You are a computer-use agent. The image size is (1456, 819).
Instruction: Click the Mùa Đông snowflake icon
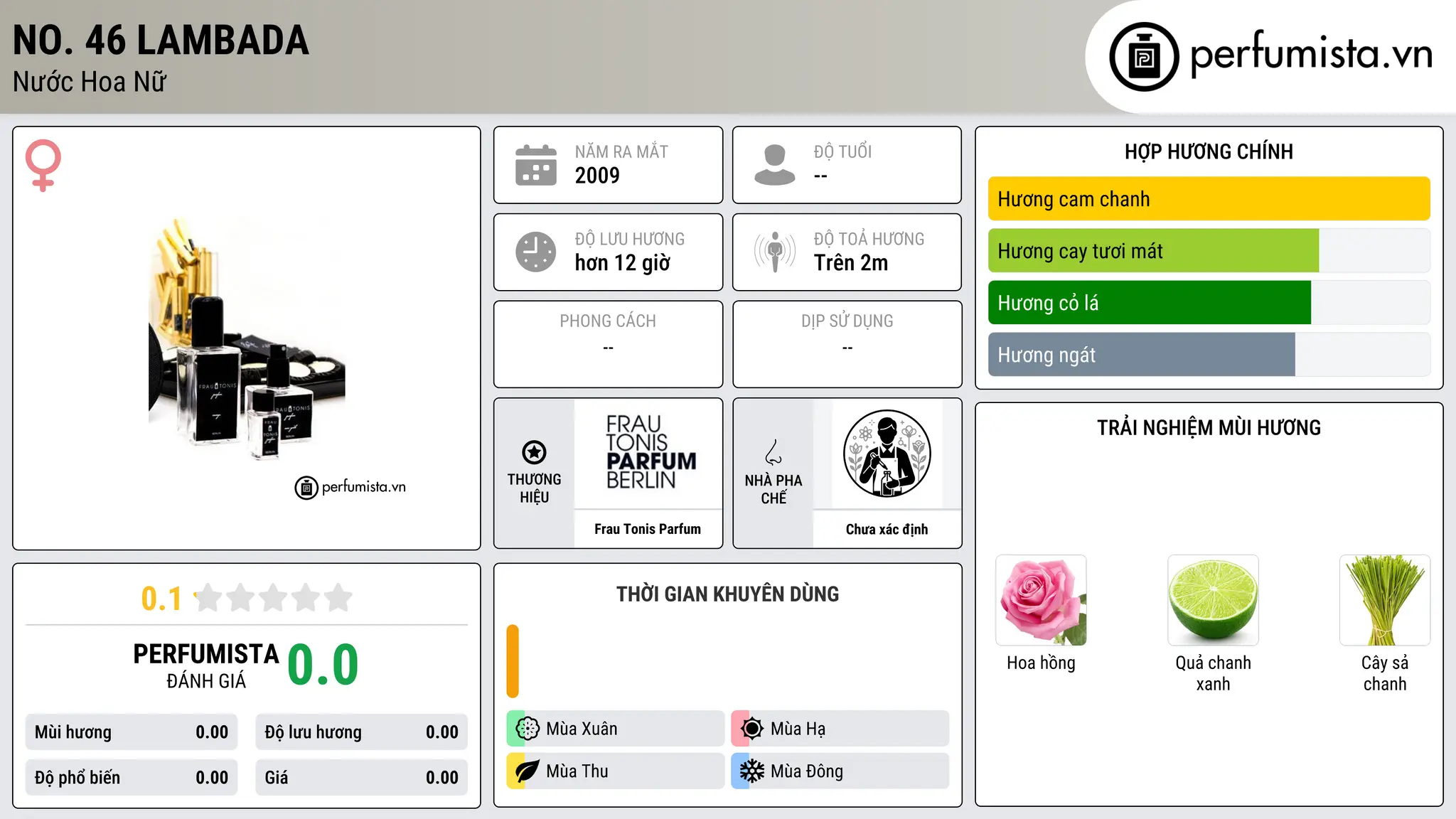click(751, 771)
